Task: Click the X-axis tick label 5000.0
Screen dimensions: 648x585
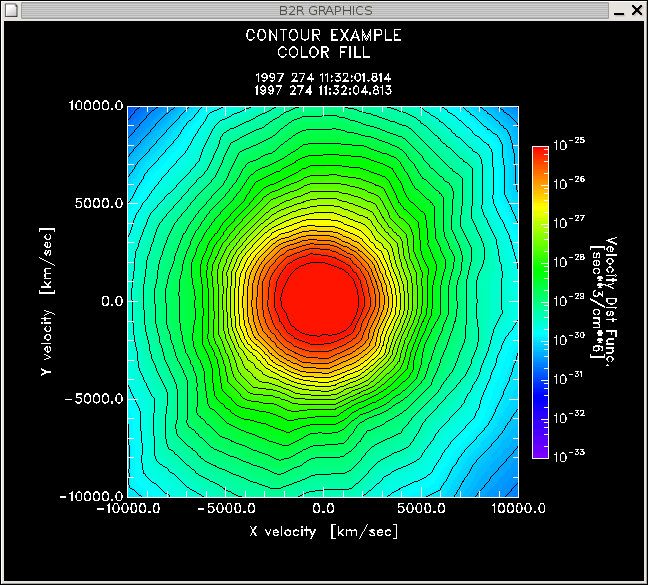Action: 422,509
